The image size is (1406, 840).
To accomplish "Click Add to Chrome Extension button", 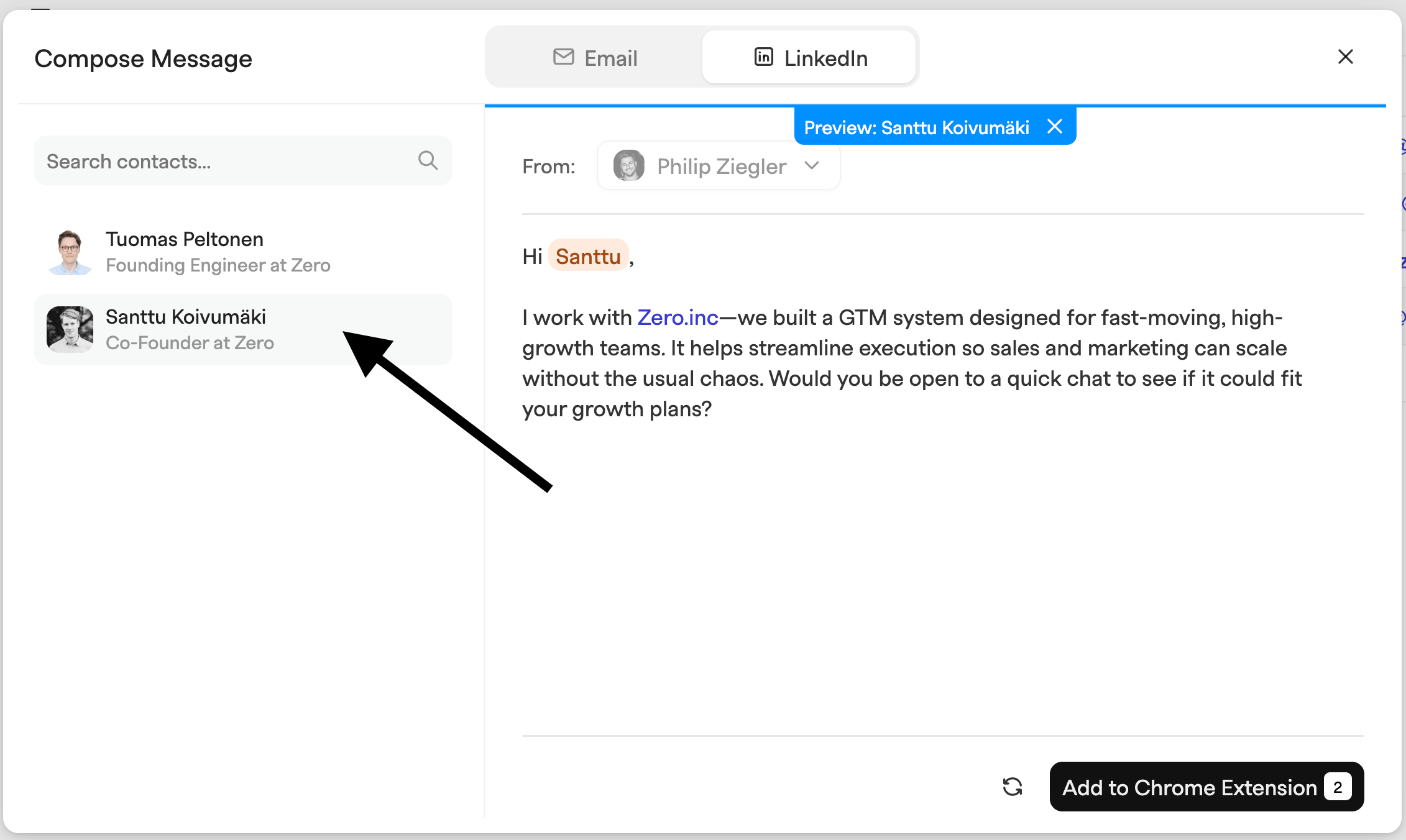I will pyautogui.click(x=1206, y=787).
